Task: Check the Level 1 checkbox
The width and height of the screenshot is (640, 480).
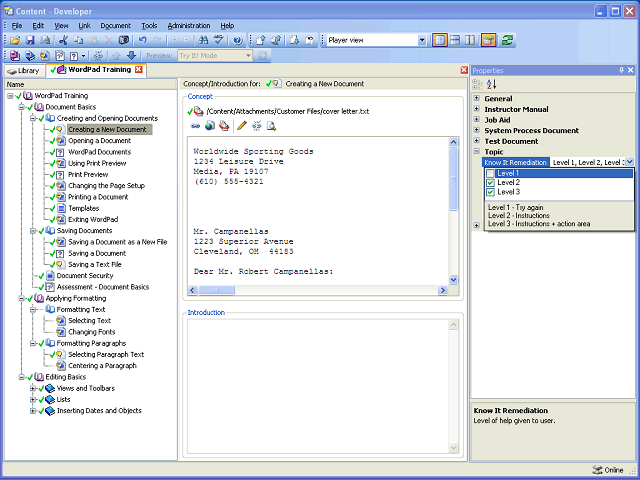Action: [x=490, y=173]
